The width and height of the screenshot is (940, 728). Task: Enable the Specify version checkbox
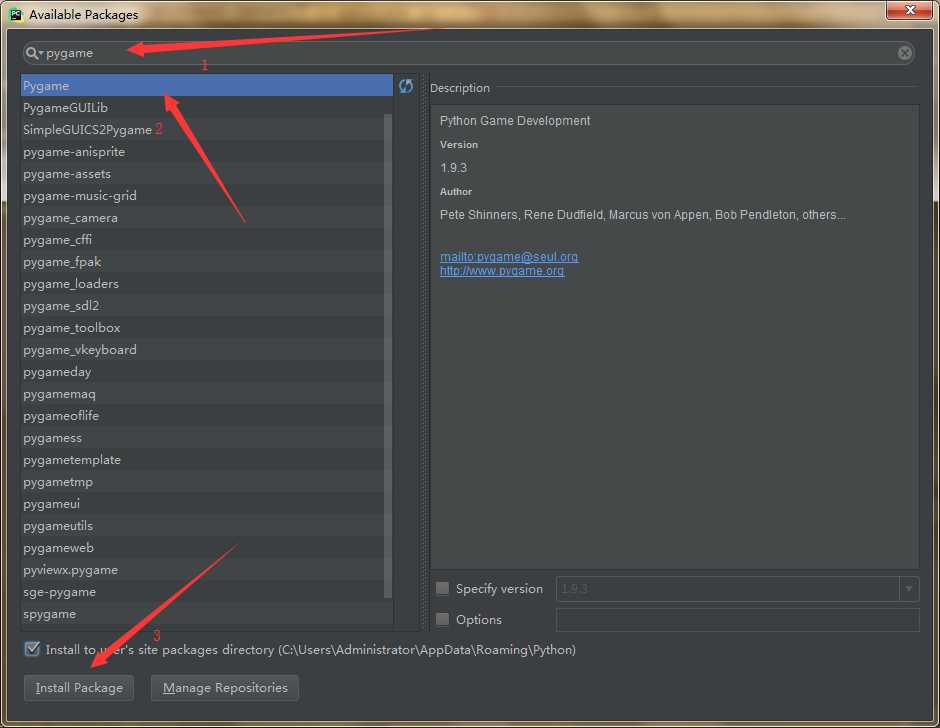(x=442, y=588)
